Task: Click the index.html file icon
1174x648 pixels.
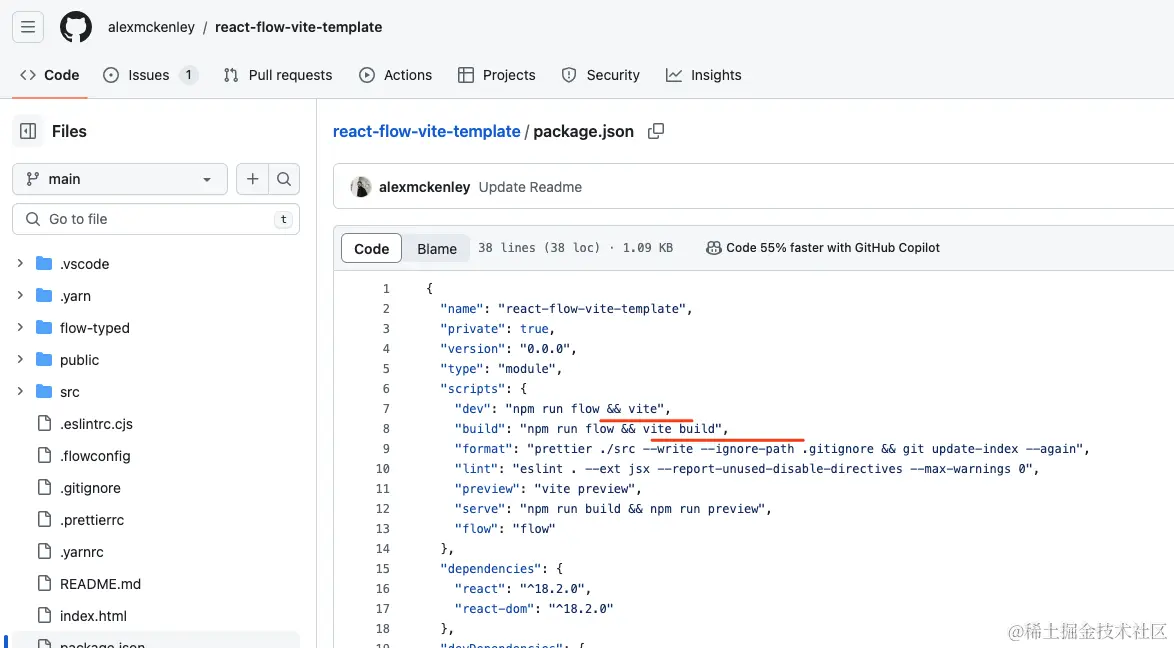Action: coord(44,615)
